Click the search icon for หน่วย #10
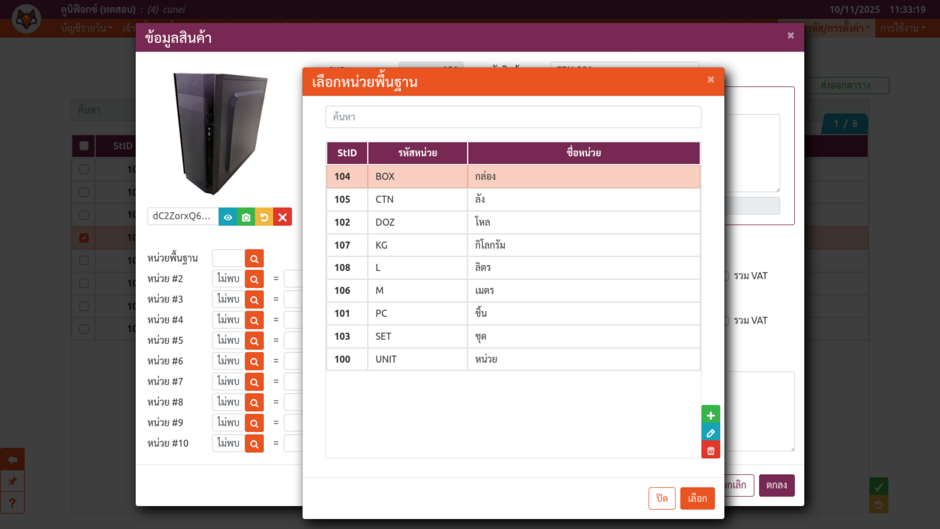The width and height of the screenshot is (940, 529). [x=254, y=444]
